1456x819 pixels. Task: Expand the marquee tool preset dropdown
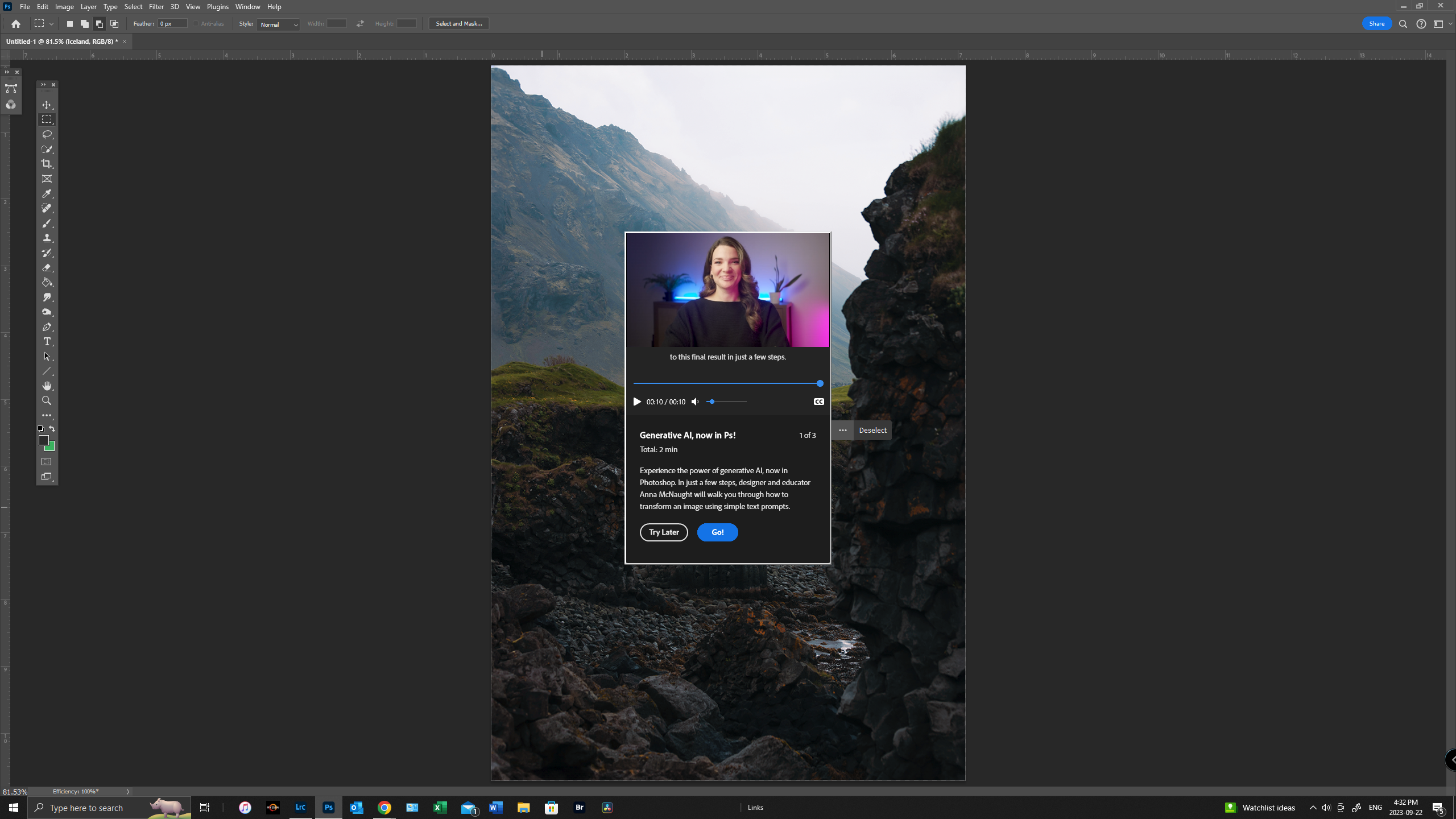[x=52, y=23]
